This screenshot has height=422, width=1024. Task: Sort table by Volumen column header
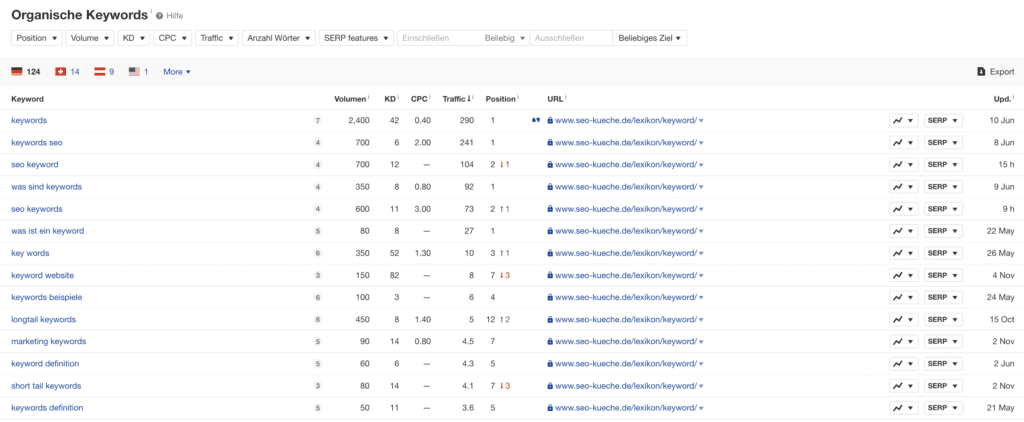[x=350, y=99]
